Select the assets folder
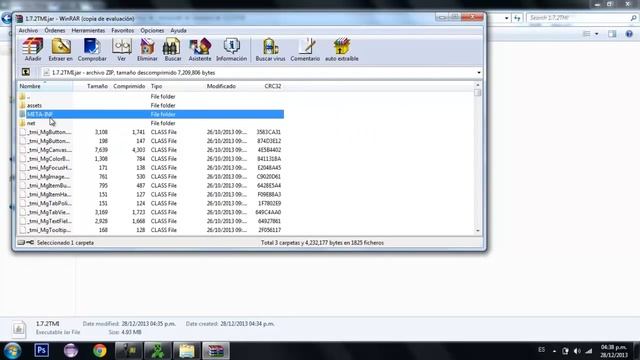Image resolution: width=640 pixels, height=360 pixels. (x=151, y=105)
